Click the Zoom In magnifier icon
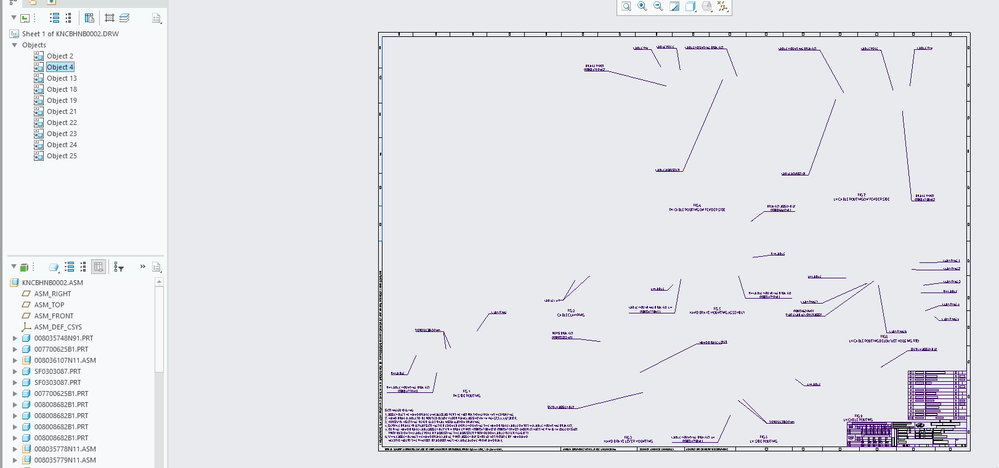This screenshot has width=999, height=468. coord(642,6)
